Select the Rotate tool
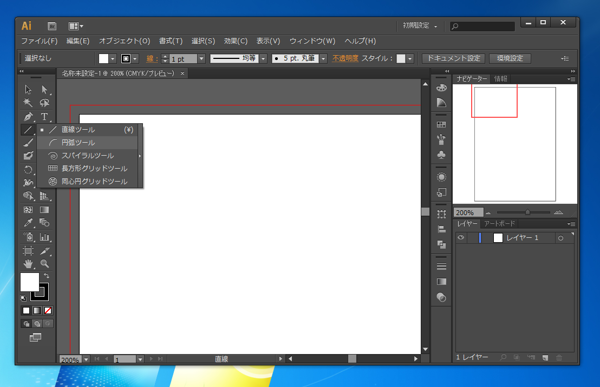This screenshot has width=600, height=387. coord(28,169)
